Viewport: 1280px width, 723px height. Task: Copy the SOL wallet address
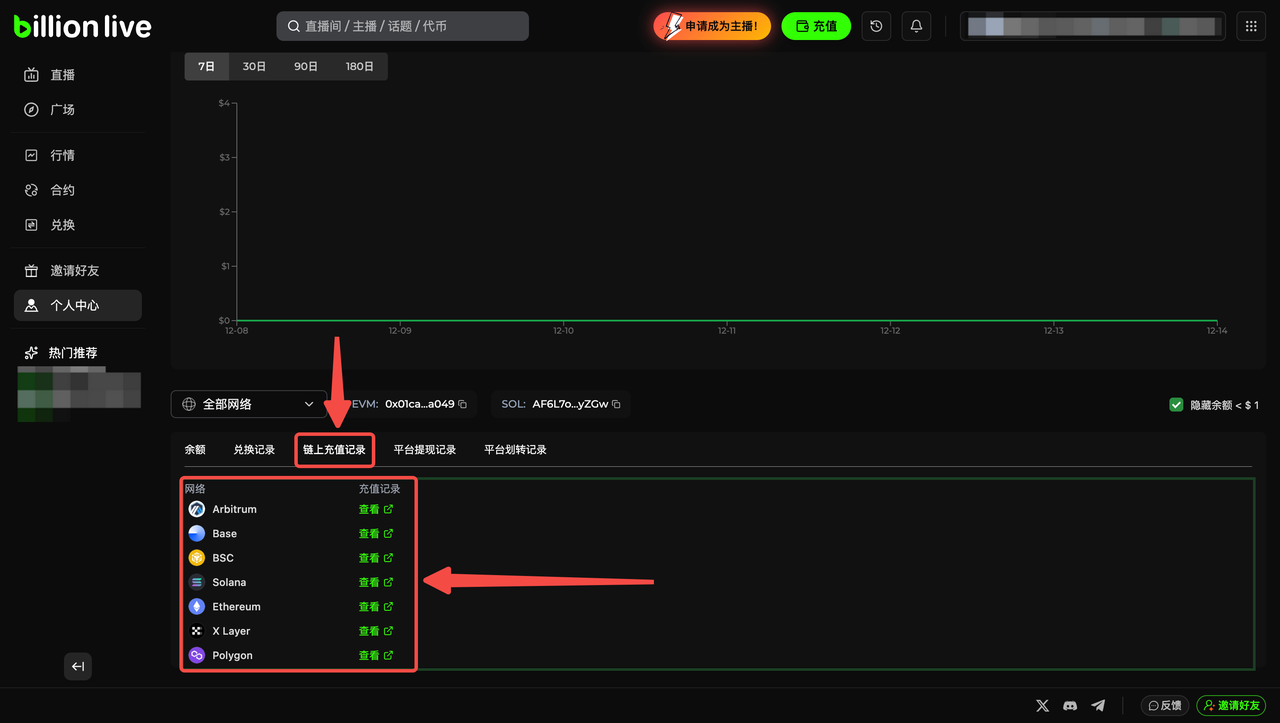click(x=616, y=404)
